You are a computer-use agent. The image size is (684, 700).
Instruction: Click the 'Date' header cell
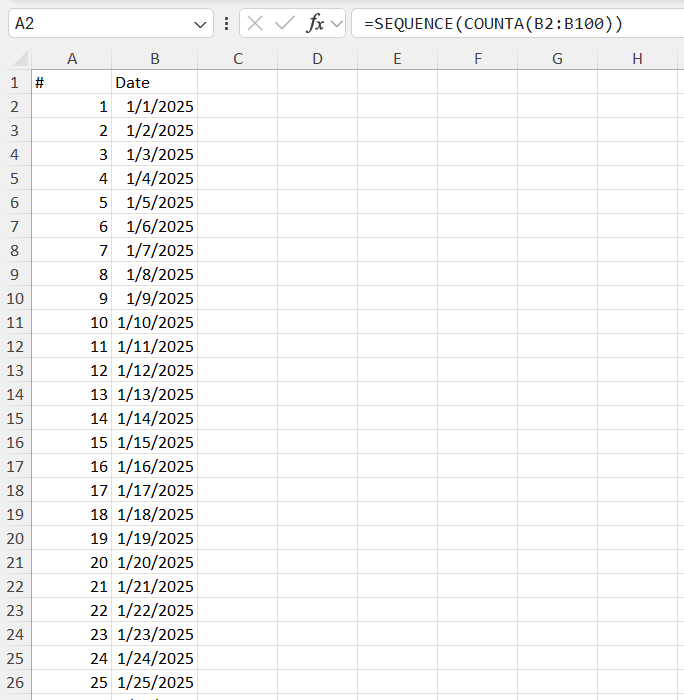pyautogui.click(x=154, y=82)
